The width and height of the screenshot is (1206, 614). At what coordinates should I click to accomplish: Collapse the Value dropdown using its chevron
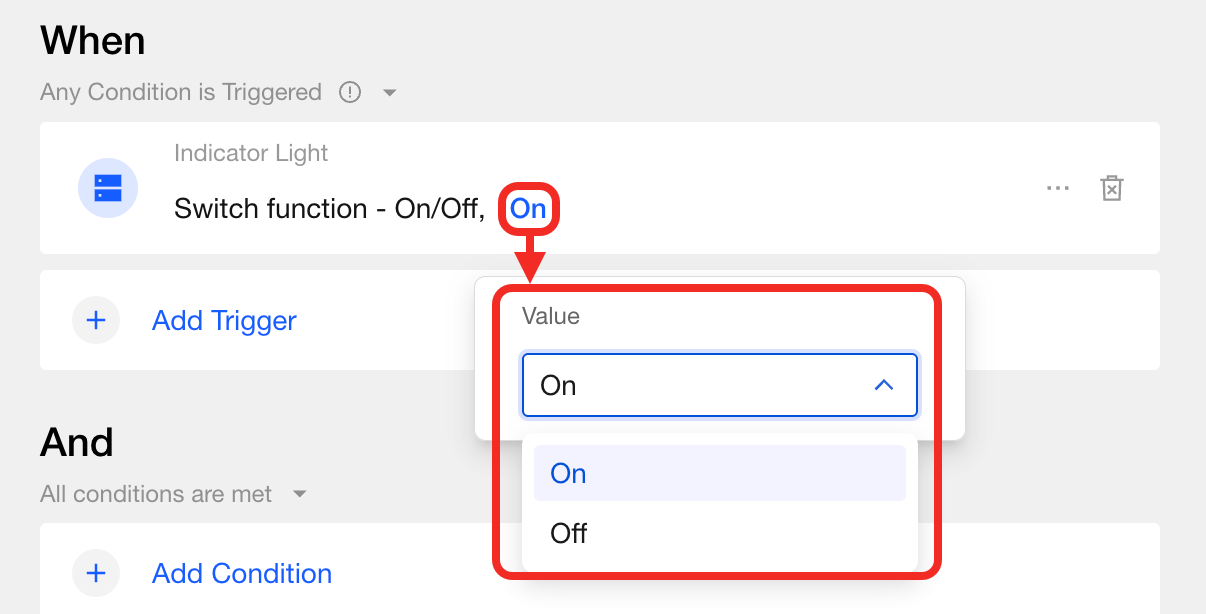[x=884, y=385]
